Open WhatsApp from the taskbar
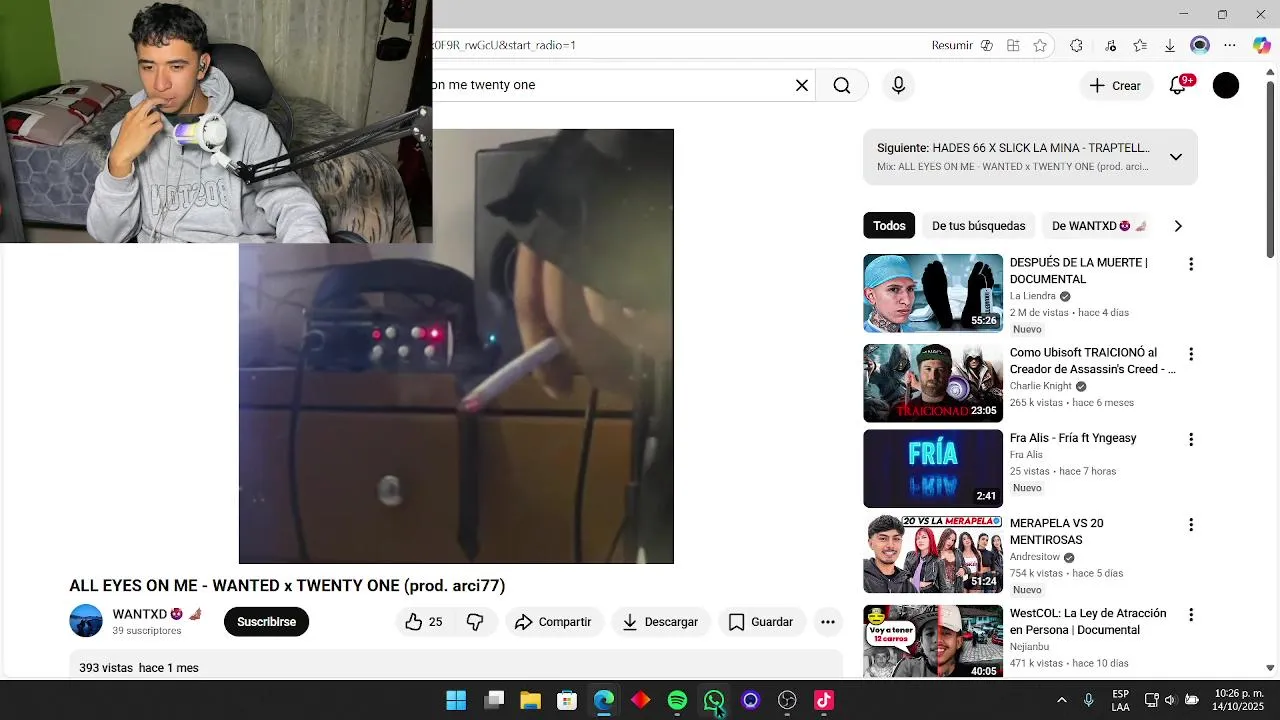The image size is (1280, 720). point(714,700)
